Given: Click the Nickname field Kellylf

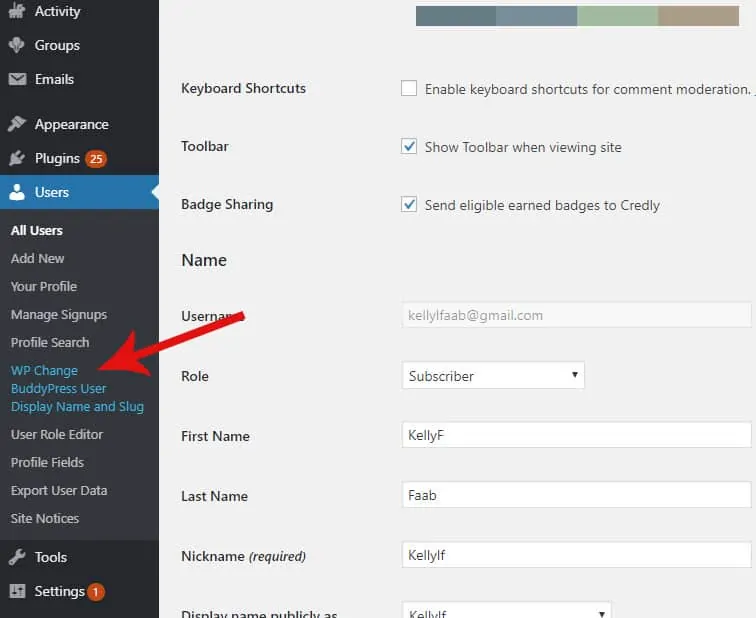Looking at the screenshot, I should point(577,555).
